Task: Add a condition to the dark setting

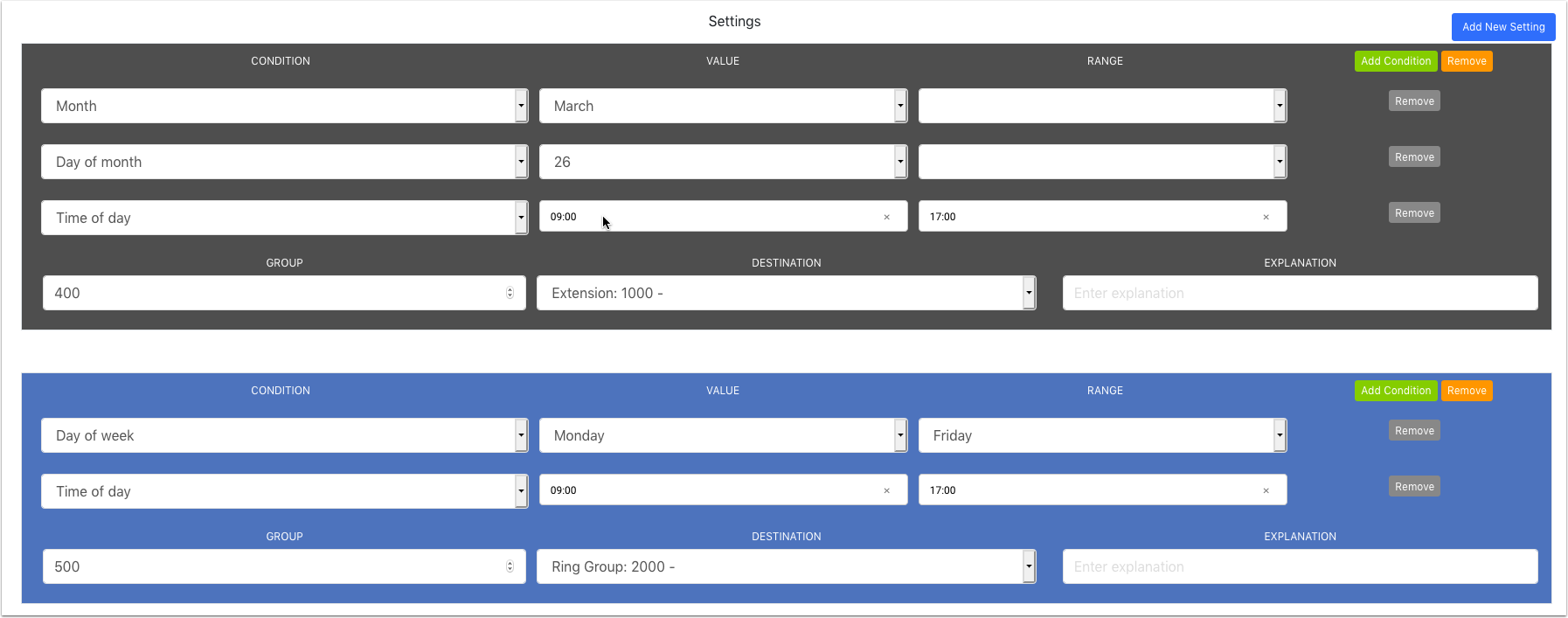Action: tap(1395, 61)
